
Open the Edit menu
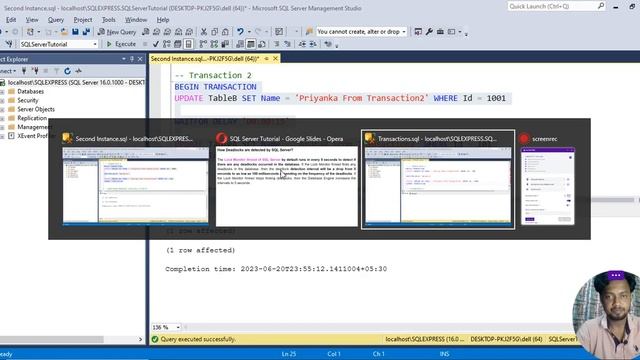pos(11,20)
